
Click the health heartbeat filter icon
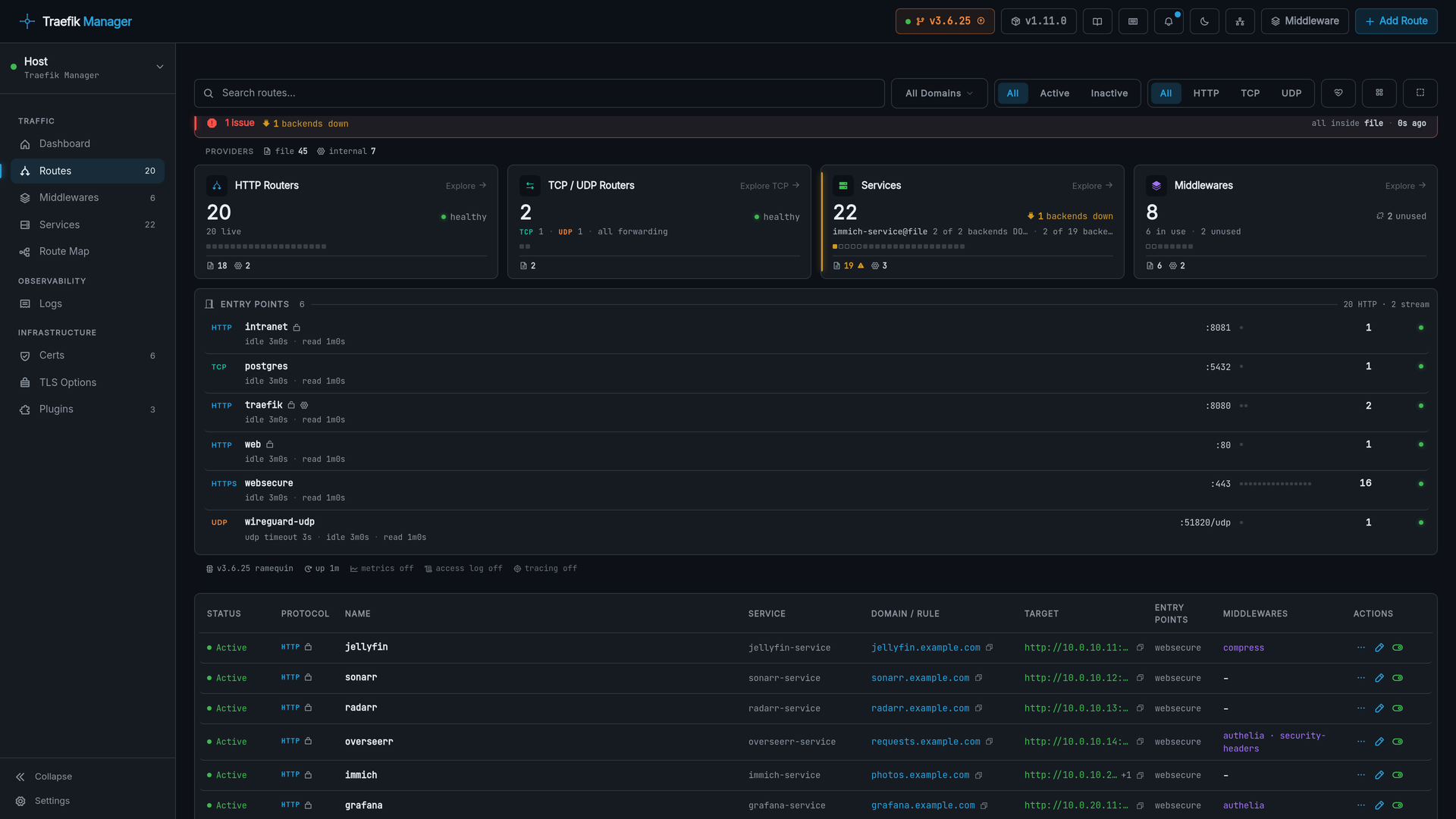coord(1338,93)
